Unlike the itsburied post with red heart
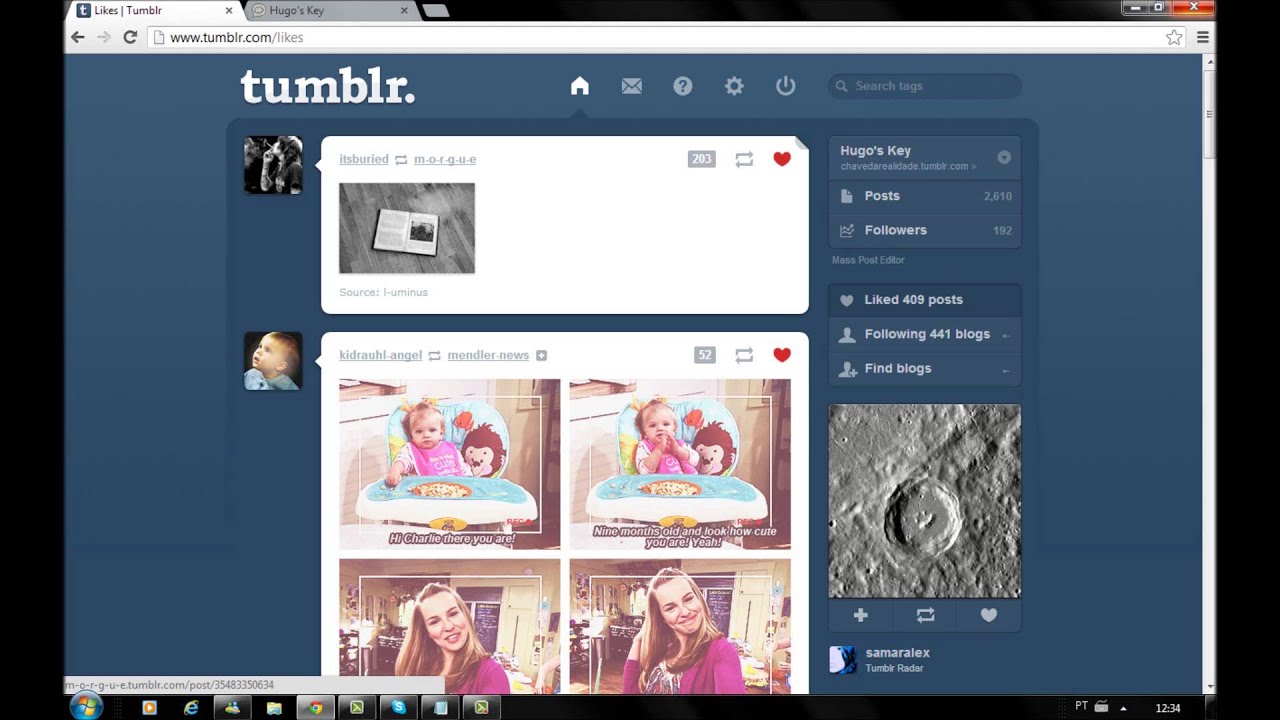The image size is (1280, 720). [782, 159]
